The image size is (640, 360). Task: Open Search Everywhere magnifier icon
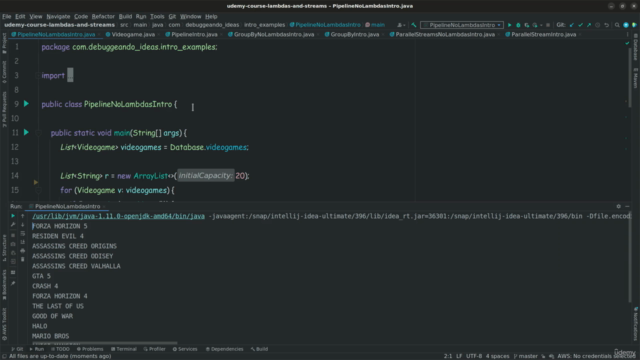click(x=617, y=25)
